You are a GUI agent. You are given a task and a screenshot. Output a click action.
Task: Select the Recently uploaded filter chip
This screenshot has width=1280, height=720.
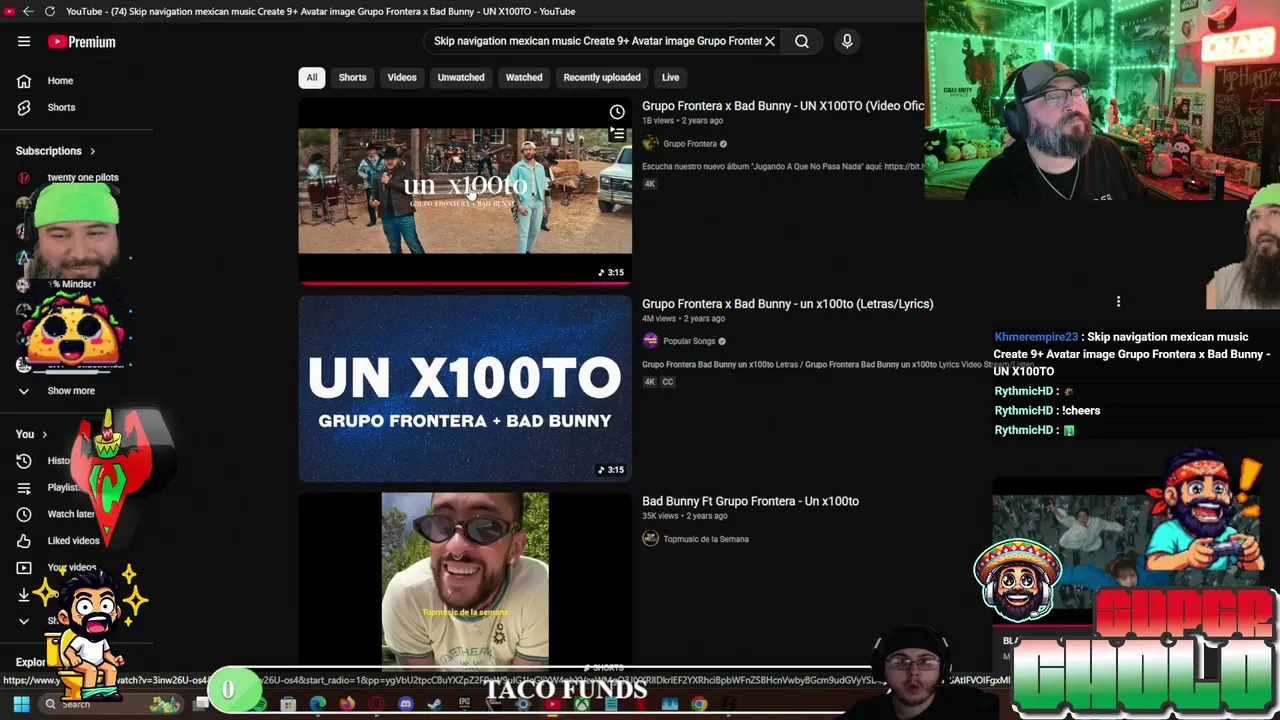tap(602, 77)
